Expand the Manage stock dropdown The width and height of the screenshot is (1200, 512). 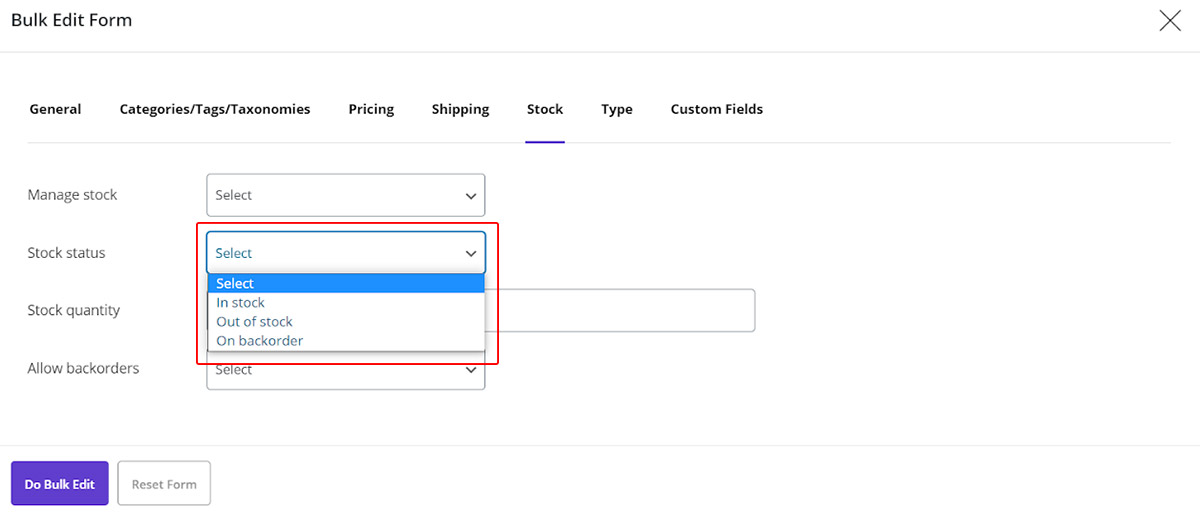[x=345, y=195]
